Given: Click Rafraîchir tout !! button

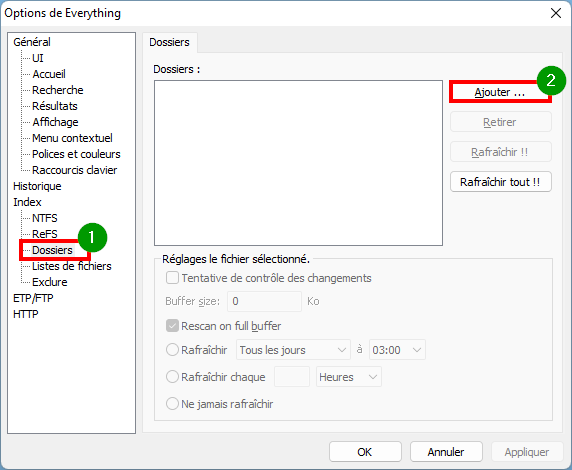Looking at the screenshot, I should pos(500,182).
